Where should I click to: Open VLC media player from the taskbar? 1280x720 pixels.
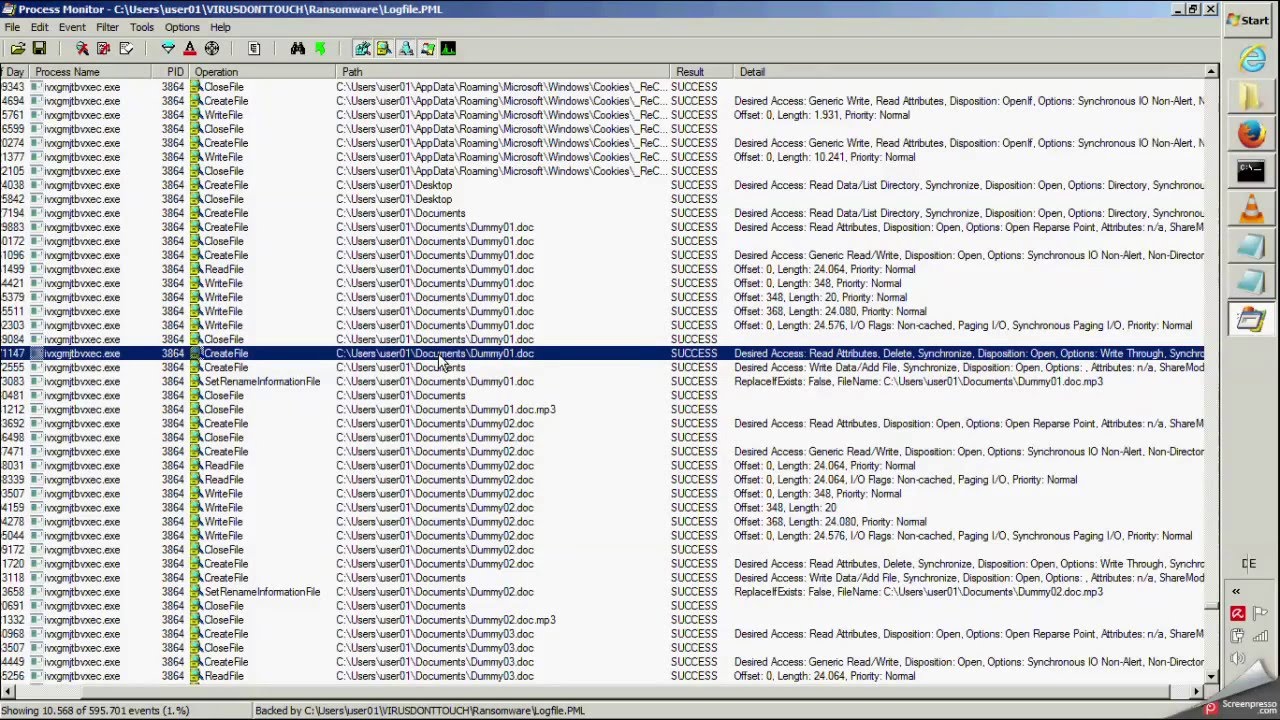click(1251, 209)
